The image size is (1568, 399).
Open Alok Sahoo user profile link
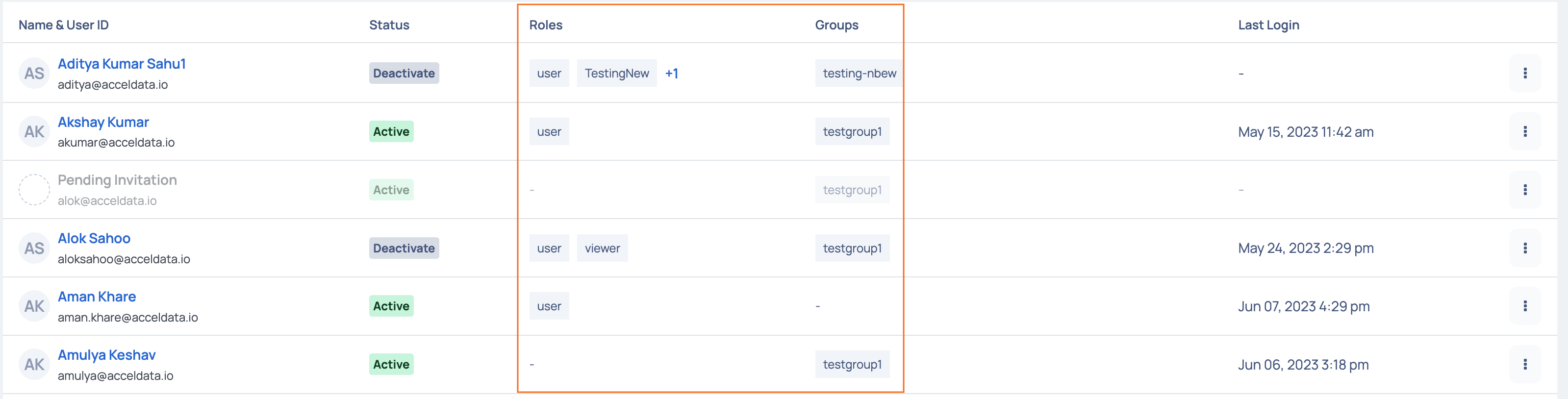(x=94, y=238)
